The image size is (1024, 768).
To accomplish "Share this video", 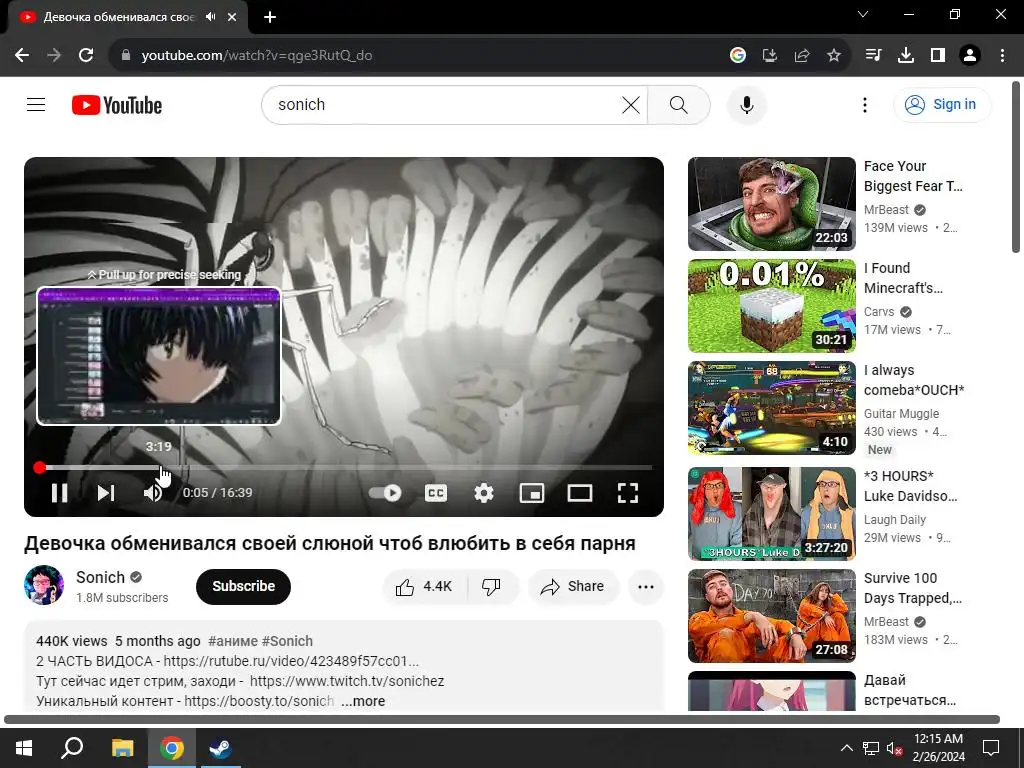I will tap(573, 586).
